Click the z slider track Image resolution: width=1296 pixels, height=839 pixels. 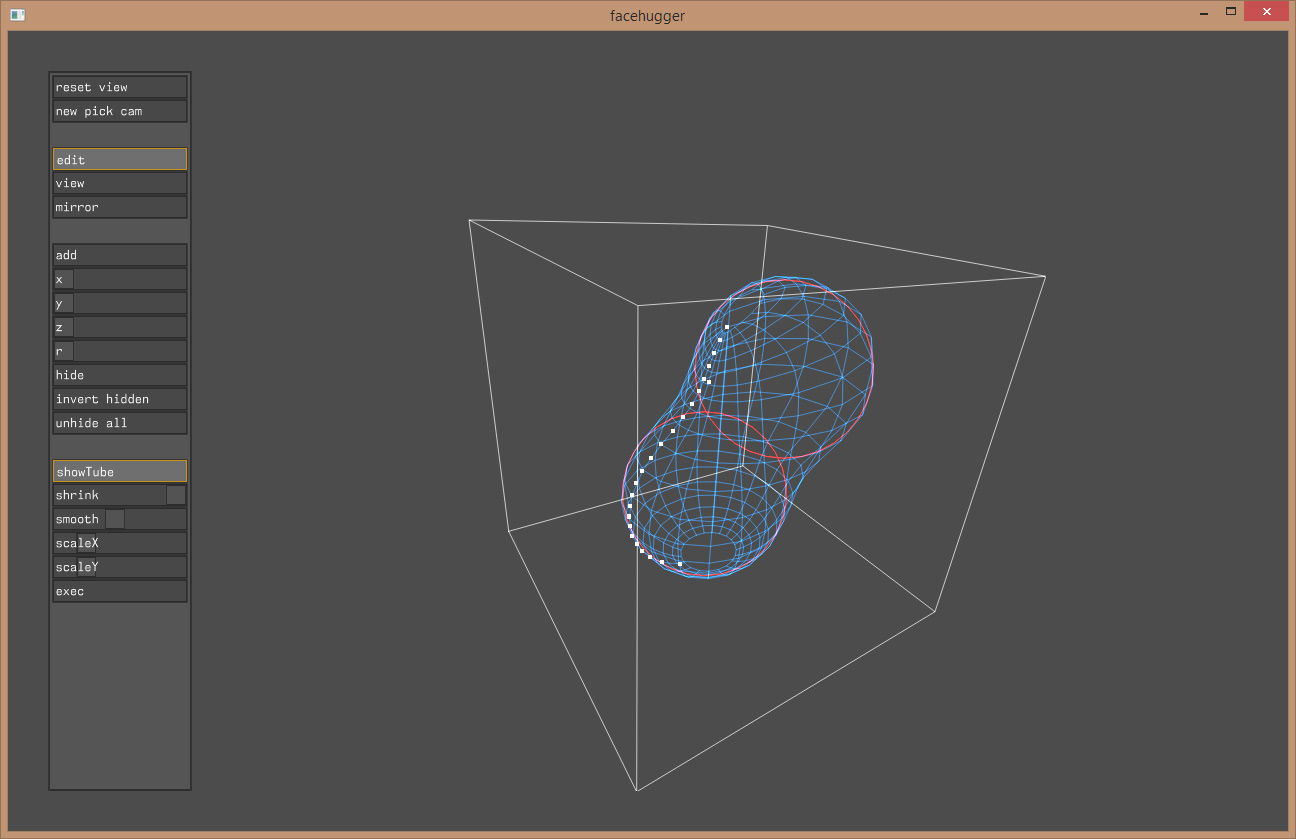(129, 327)
